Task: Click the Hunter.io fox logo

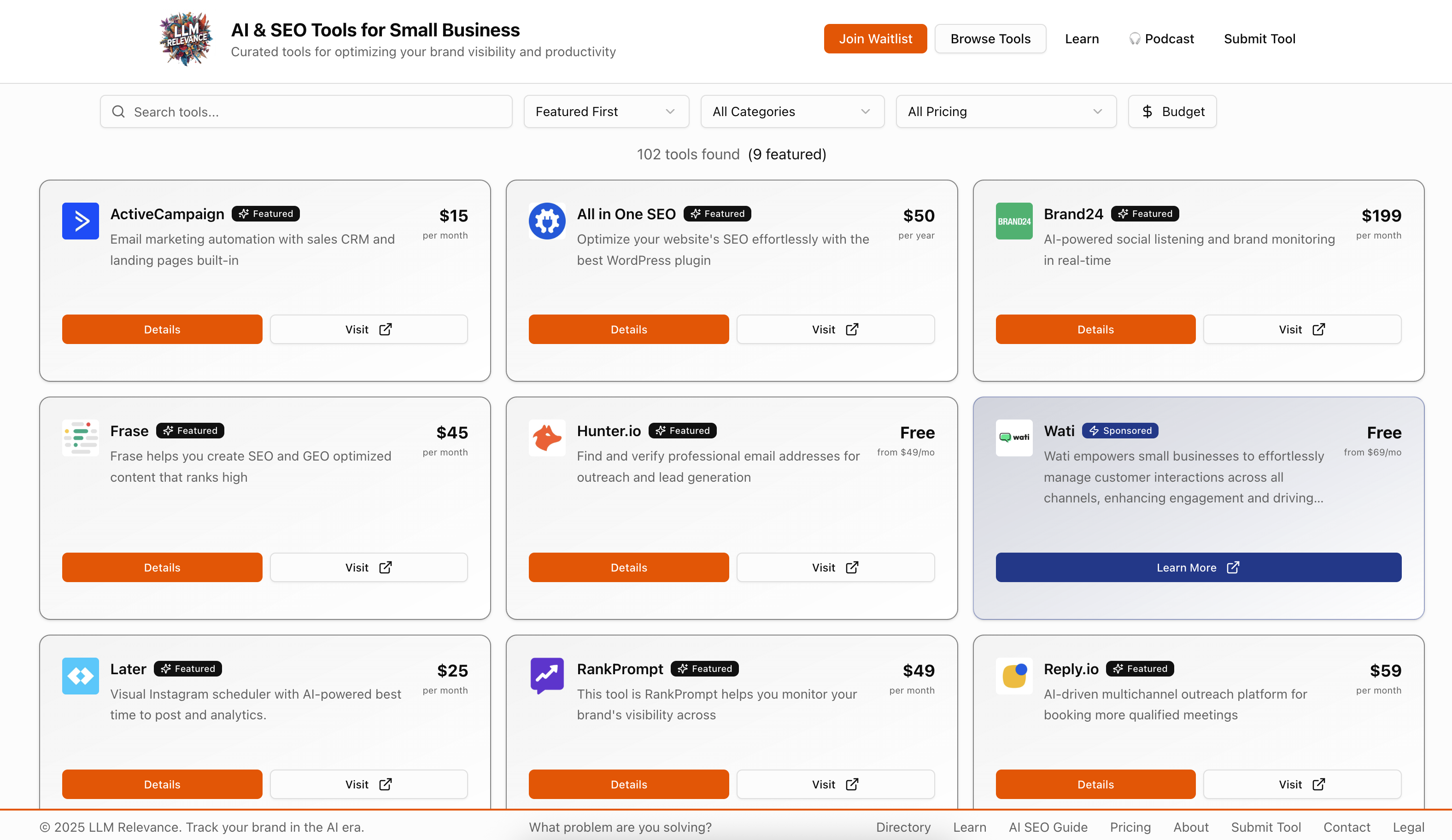Action: (546, 438)
